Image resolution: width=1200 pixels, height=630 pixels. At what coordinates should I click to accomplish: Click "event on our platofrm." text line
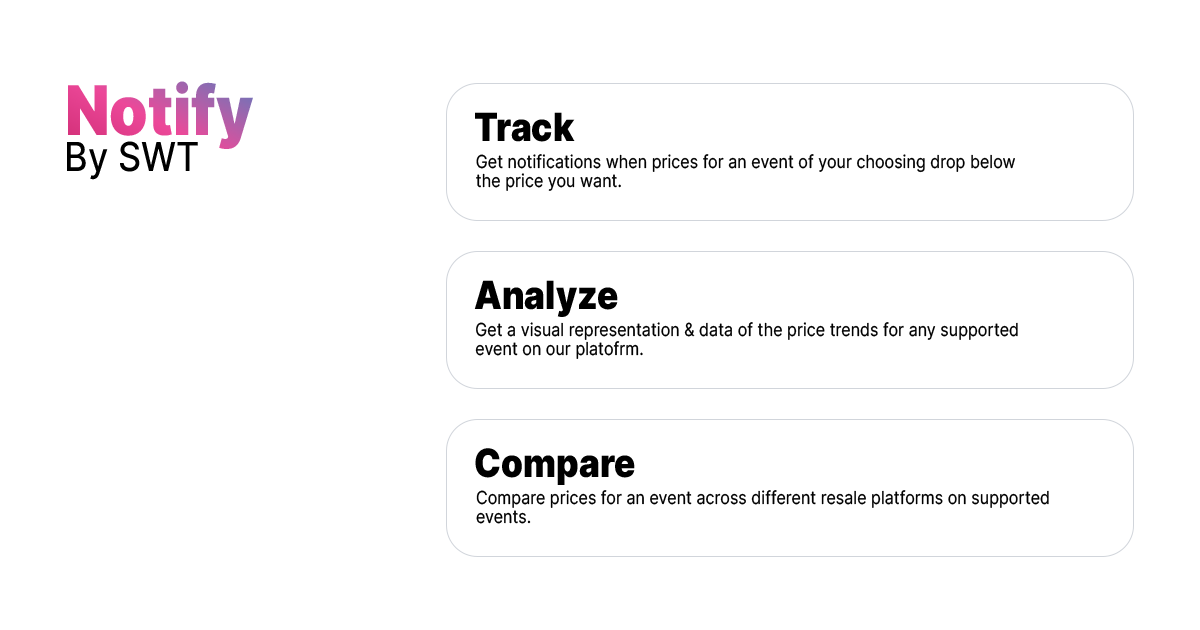pos(558,349)
